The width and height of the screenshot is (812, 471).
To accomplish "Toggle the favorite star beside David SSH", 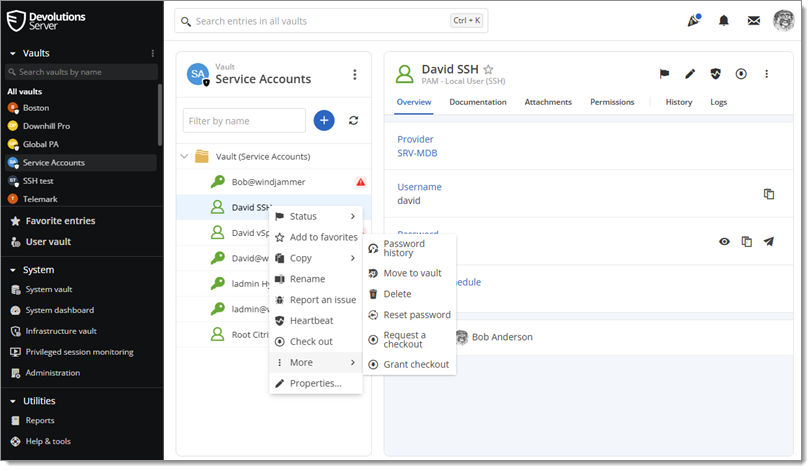I will click(488, 70).
